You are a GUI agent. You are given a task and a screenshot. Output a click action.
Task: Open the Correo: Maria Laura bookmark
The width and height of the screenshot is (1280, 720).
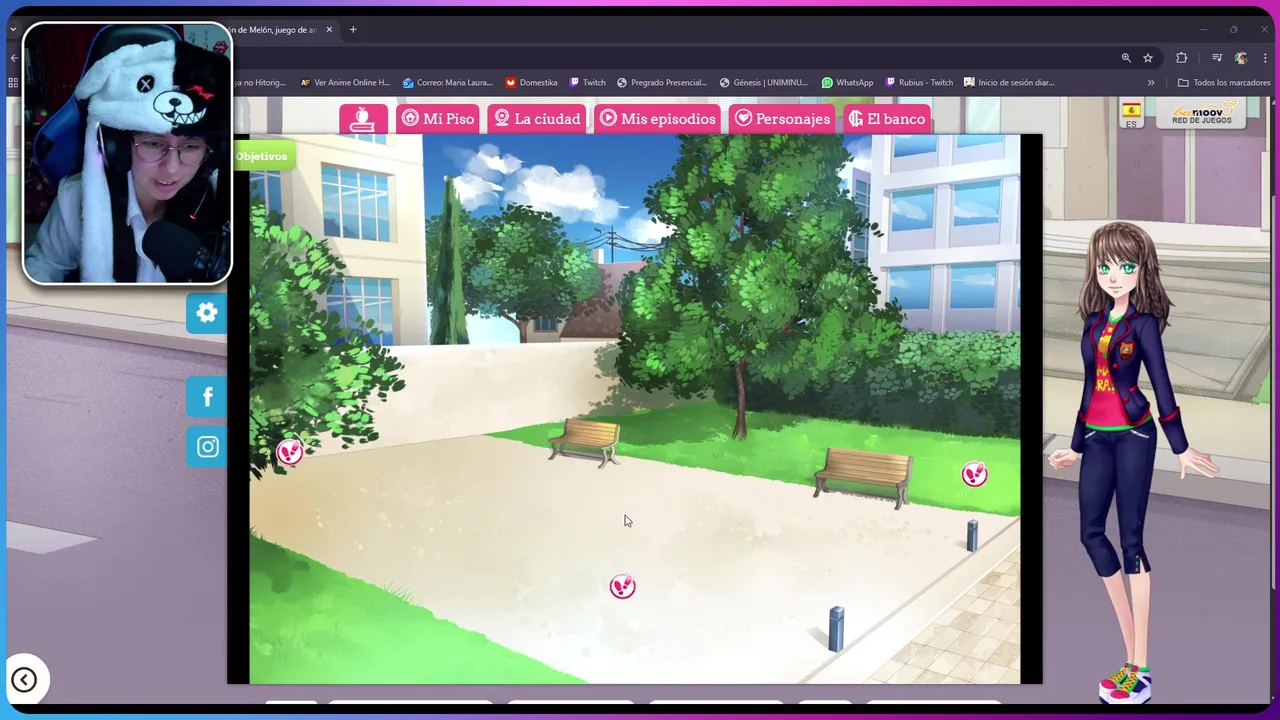click(448, 83)
